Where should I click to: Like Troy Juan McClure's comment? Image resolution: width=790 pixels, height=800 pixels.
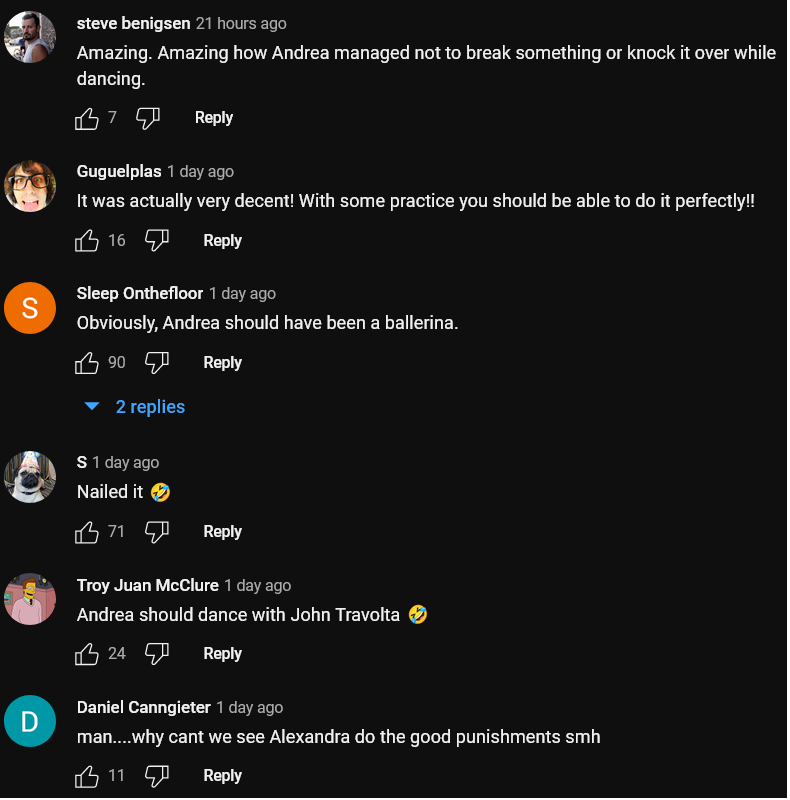[87, 654]
